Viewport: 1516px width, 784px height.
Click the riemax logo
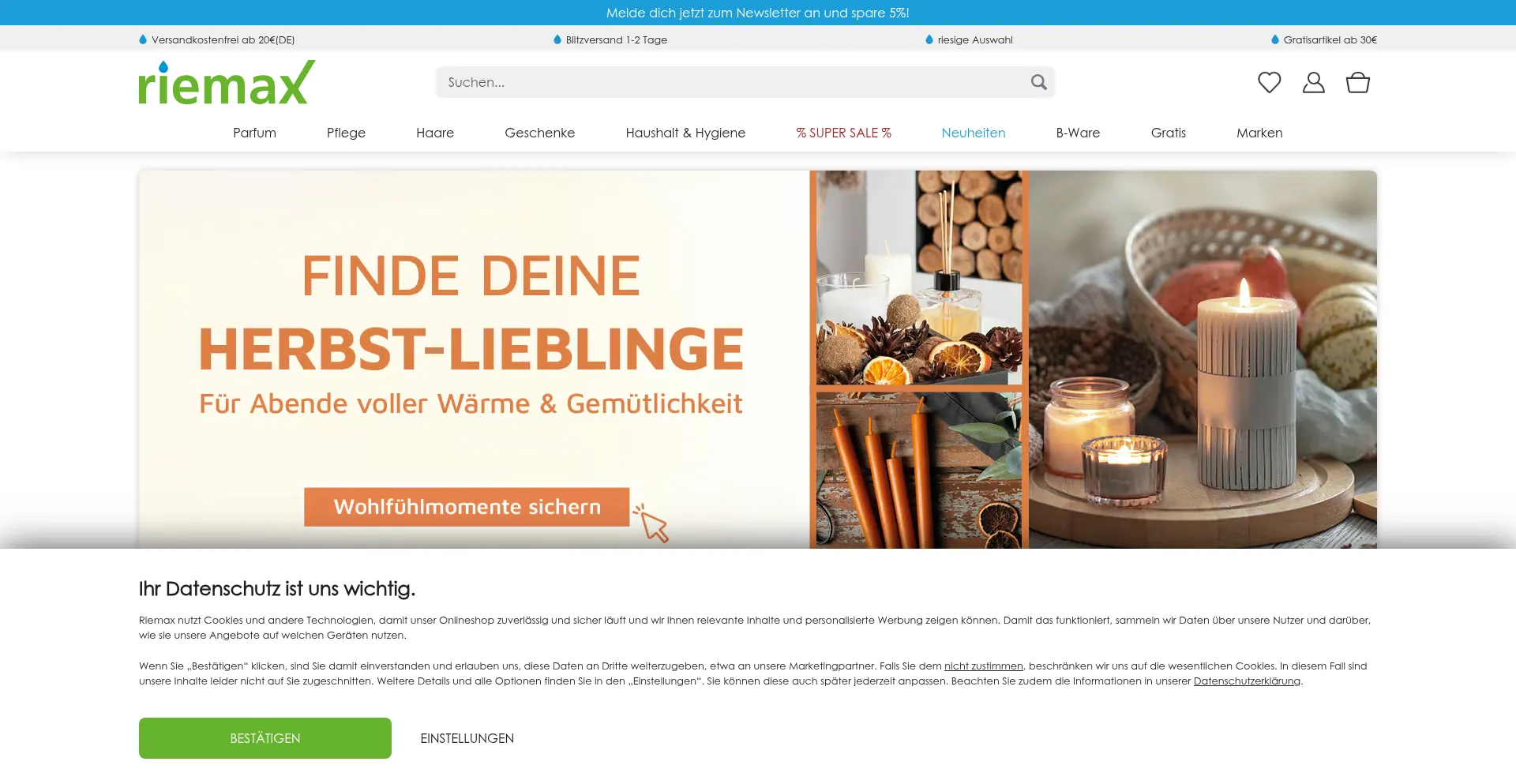coord(227,82)
